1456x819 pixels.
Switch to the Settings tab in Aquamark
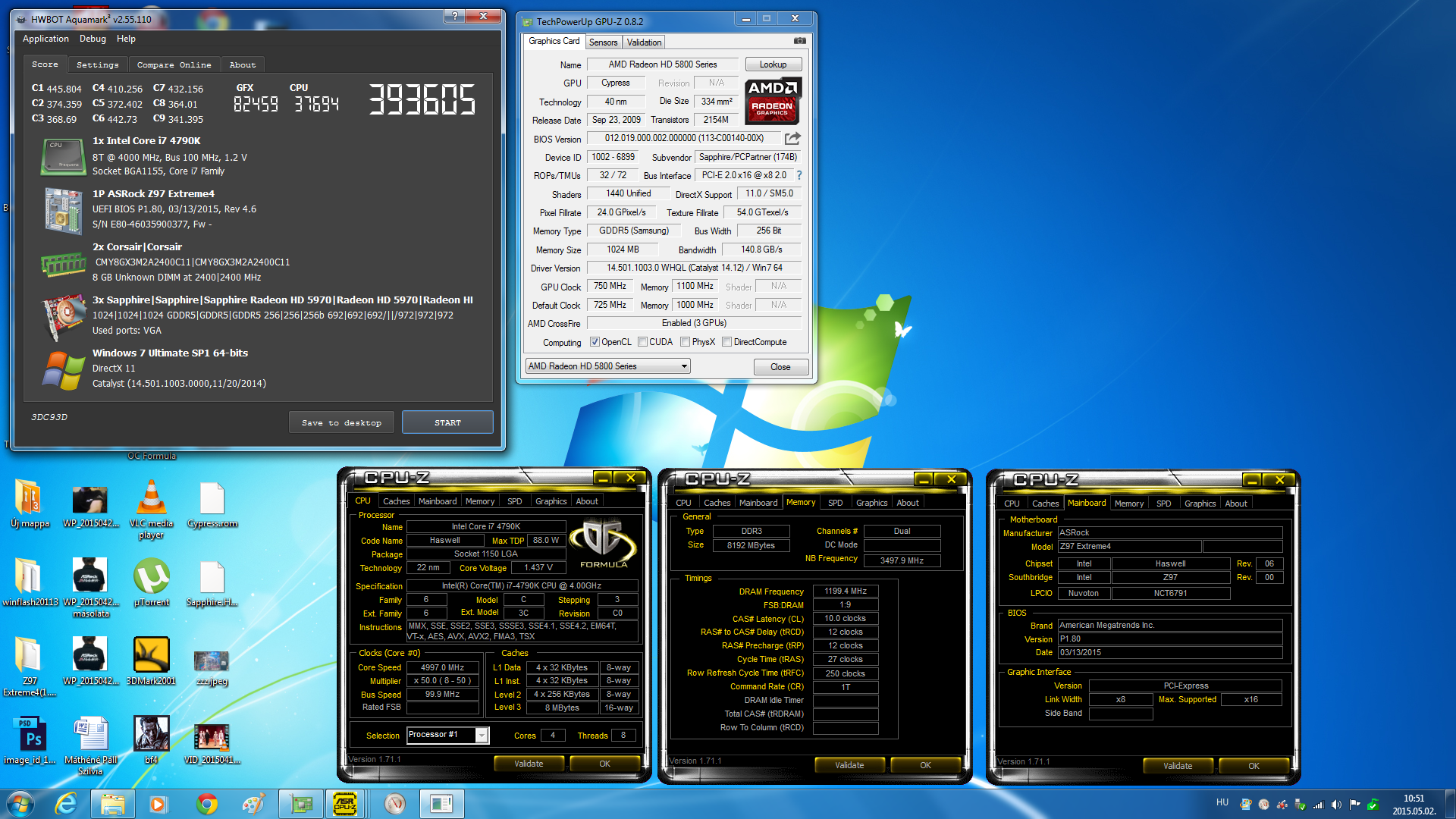click(98, 65)
